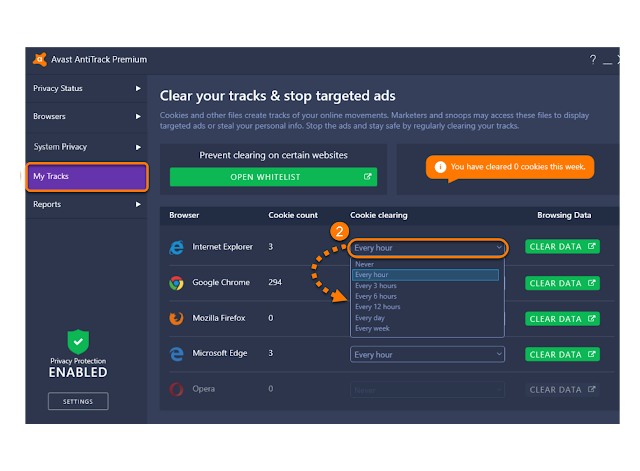Click the Clear your tracks heading
Screen dimensions: 640x471
pyautogui.click(x=278, y=96)
